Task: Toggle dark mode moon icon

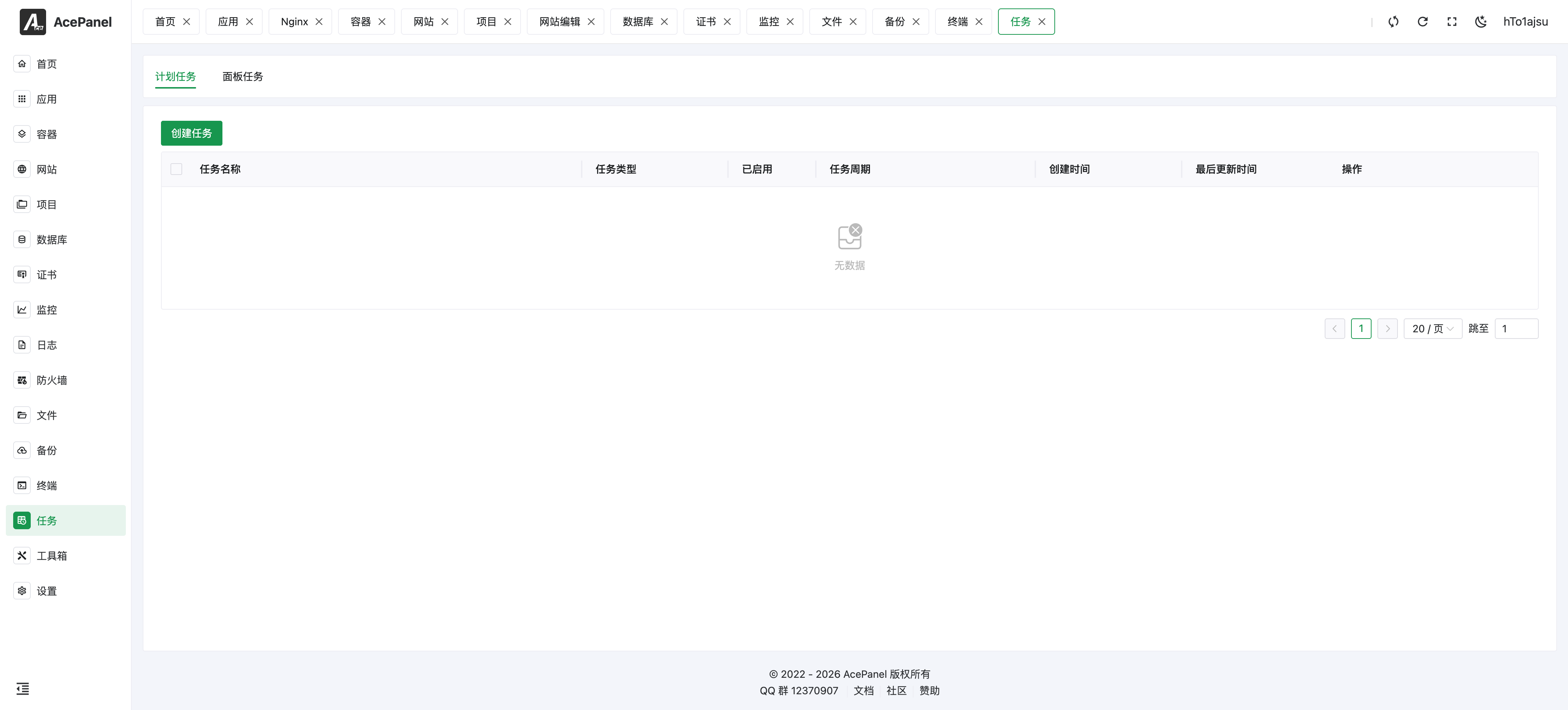Action: point(1481,22)
